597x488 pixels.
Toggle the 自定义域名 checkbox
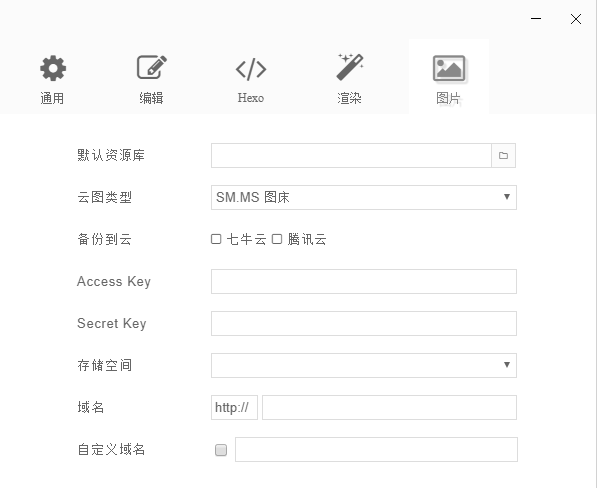[x=221, y=450]
